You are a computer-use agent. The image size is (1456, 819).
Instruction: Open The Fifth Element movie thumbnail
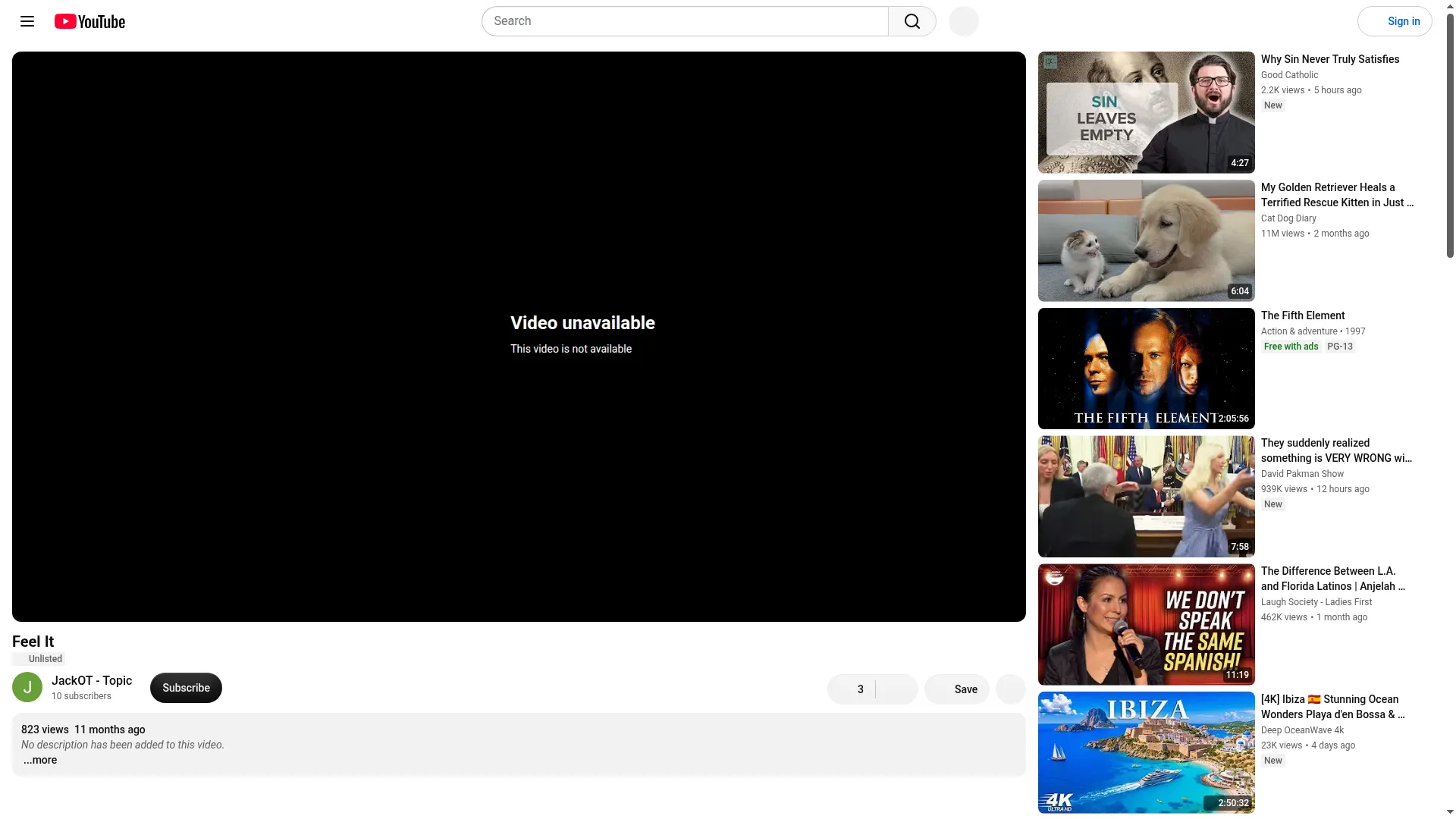pos(1146,369)
